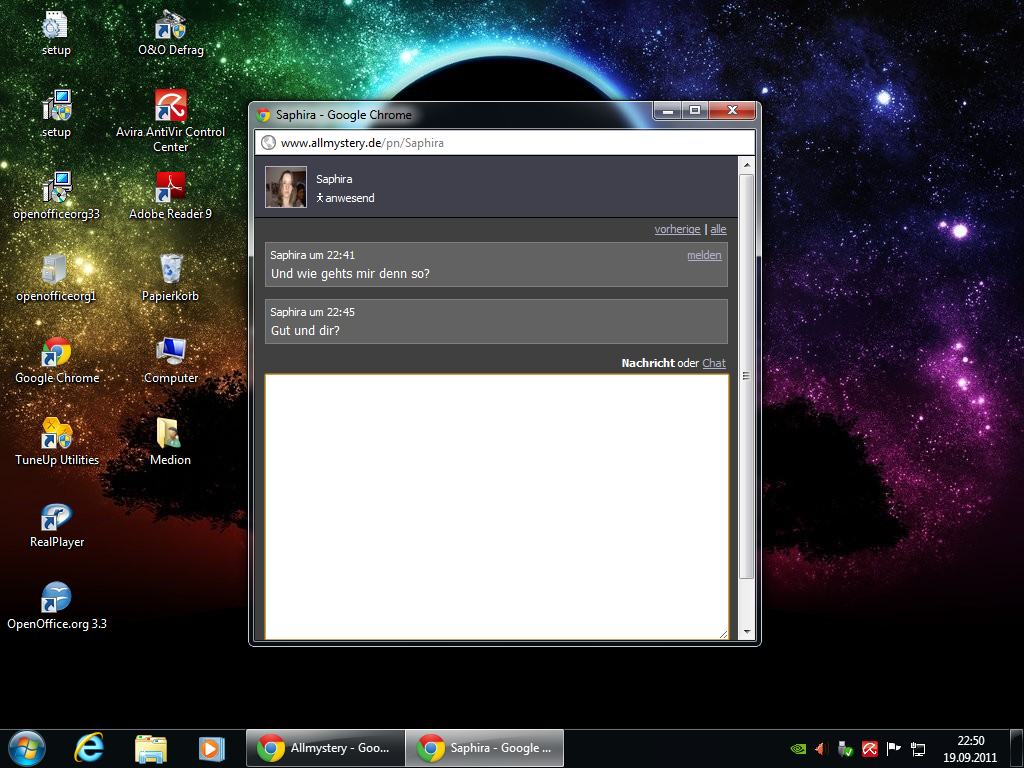1024x768 pixels.
Task: Select the O&O Defrag desktop shortcut
Action: click(170, 33)
